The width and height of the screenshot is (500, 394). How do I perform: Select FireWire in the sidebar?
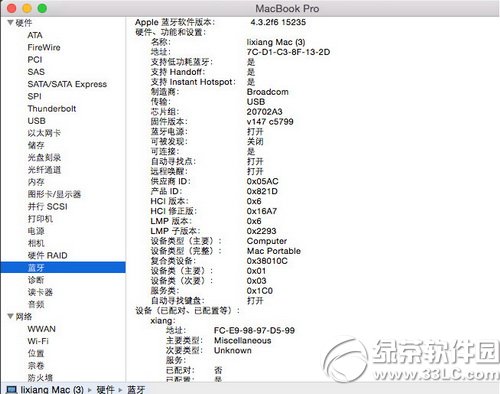(x=44, y=47)
